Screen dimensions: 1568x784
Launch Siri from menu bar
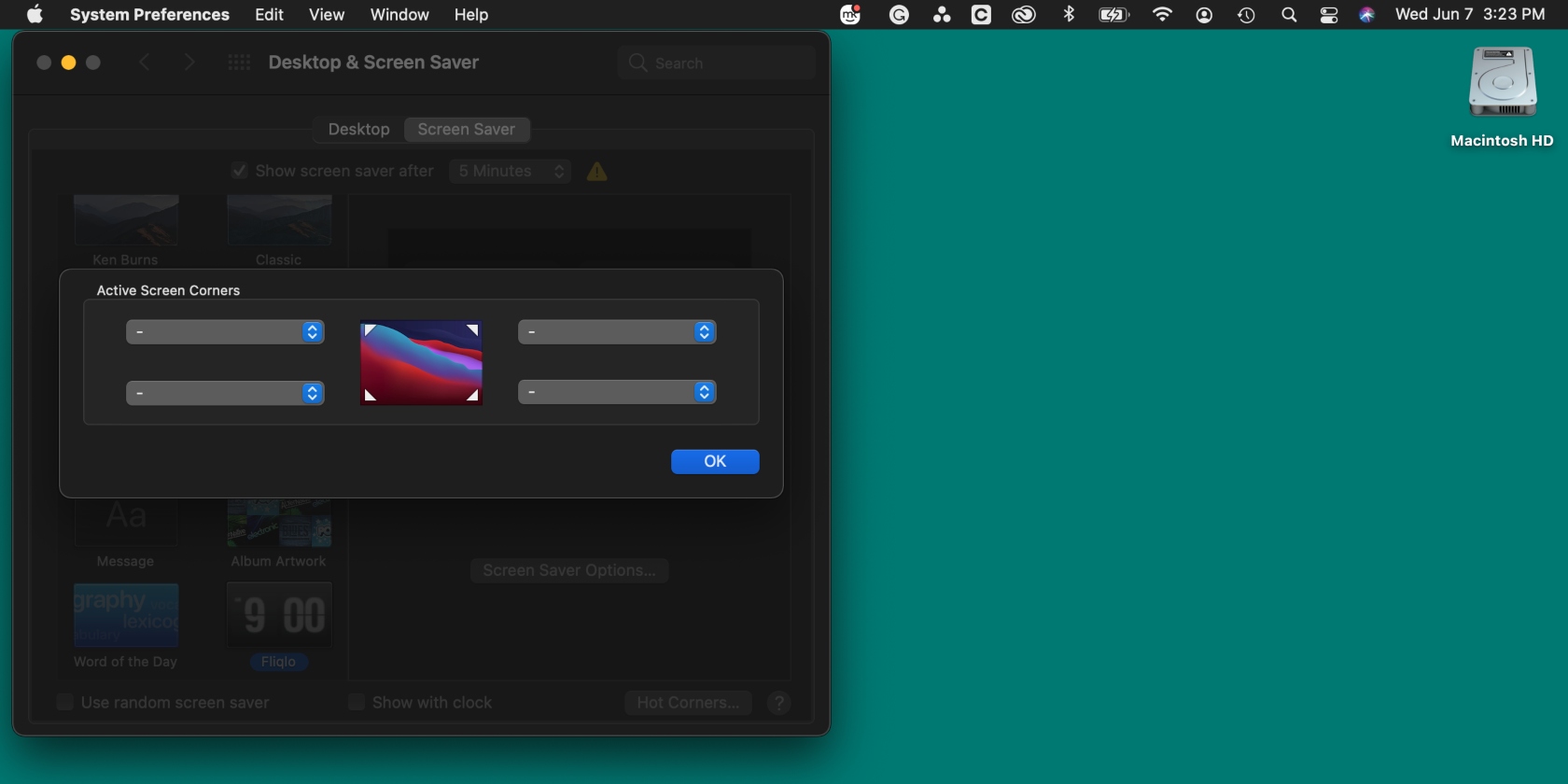[1366, 15]
